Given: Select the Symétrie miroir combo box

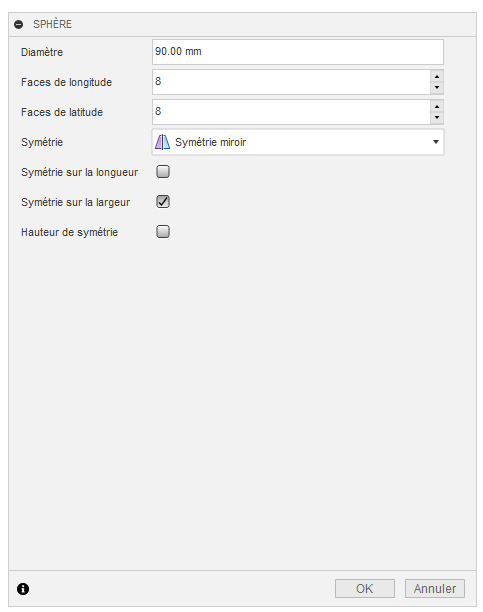Looking at the screenshot, I should point(298,142).
